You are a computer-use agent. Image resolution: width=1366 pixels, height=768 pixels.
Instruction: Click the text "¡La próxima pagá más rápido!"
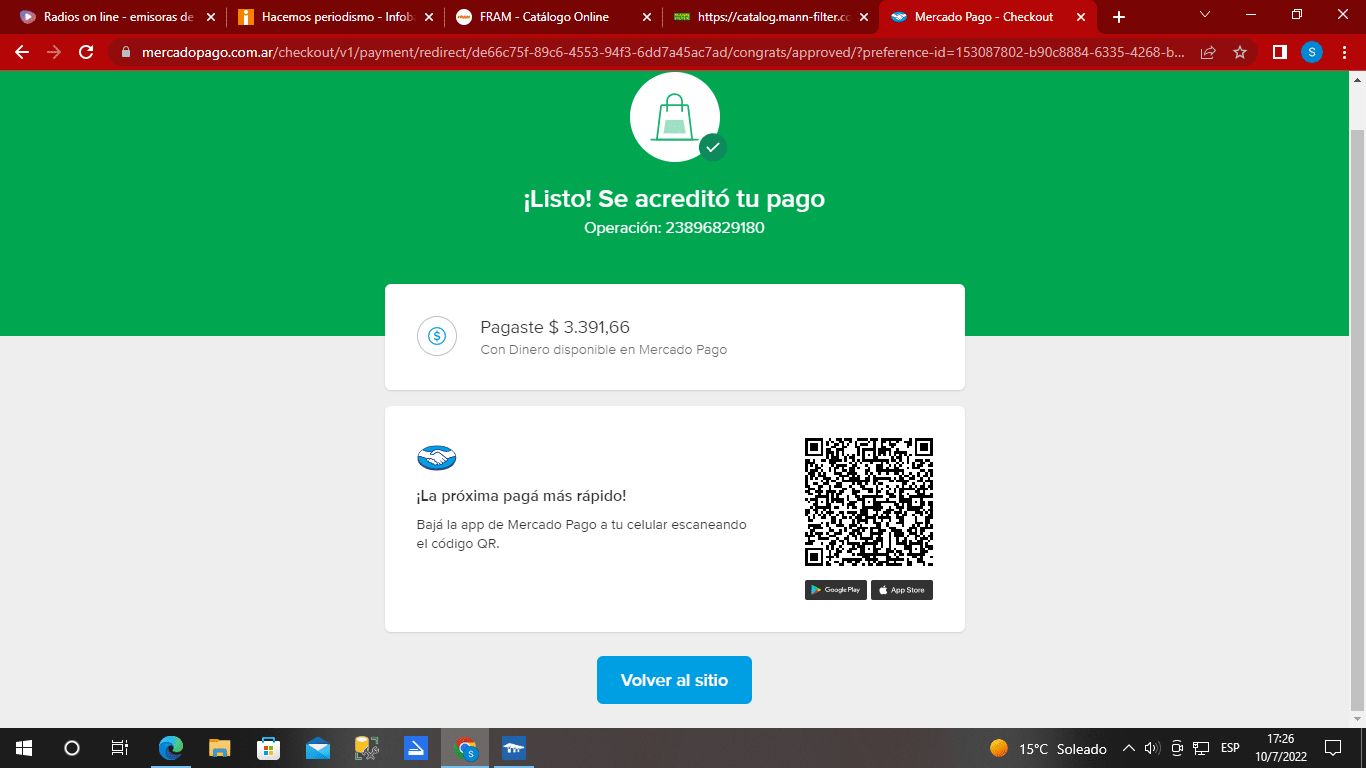[x=521, y=496]
